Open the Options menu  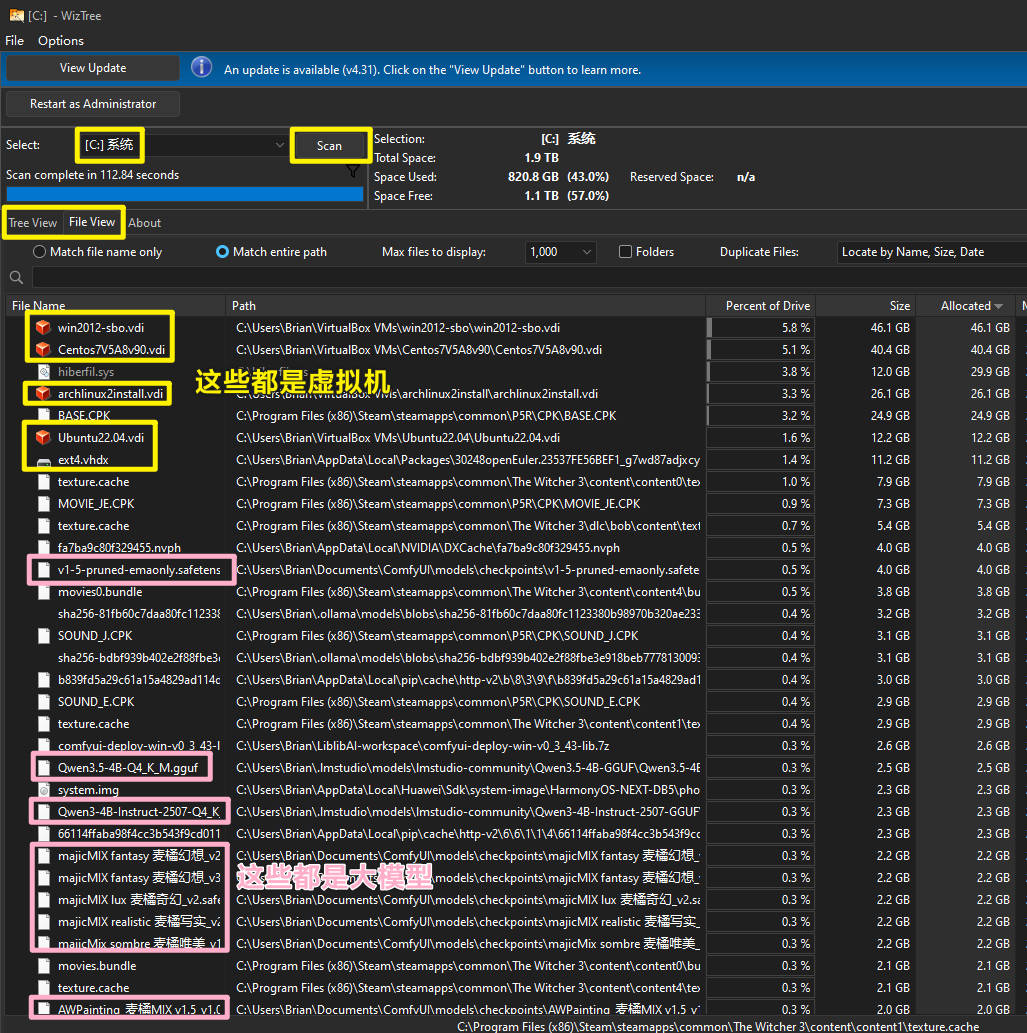61,40
